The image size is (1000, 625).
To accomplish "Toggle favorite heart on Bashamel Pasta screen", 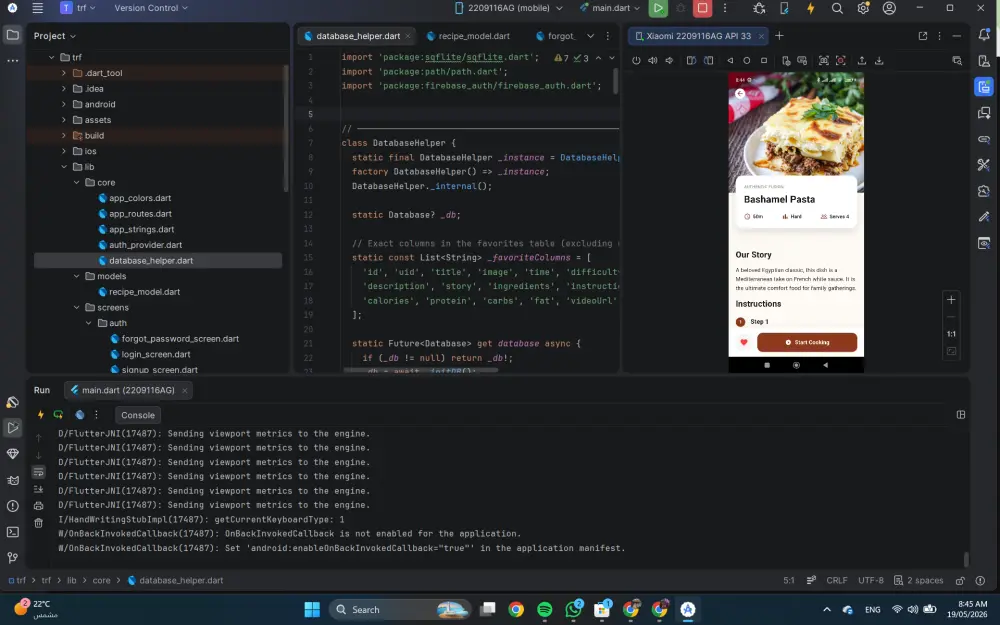I will [743, 342].
